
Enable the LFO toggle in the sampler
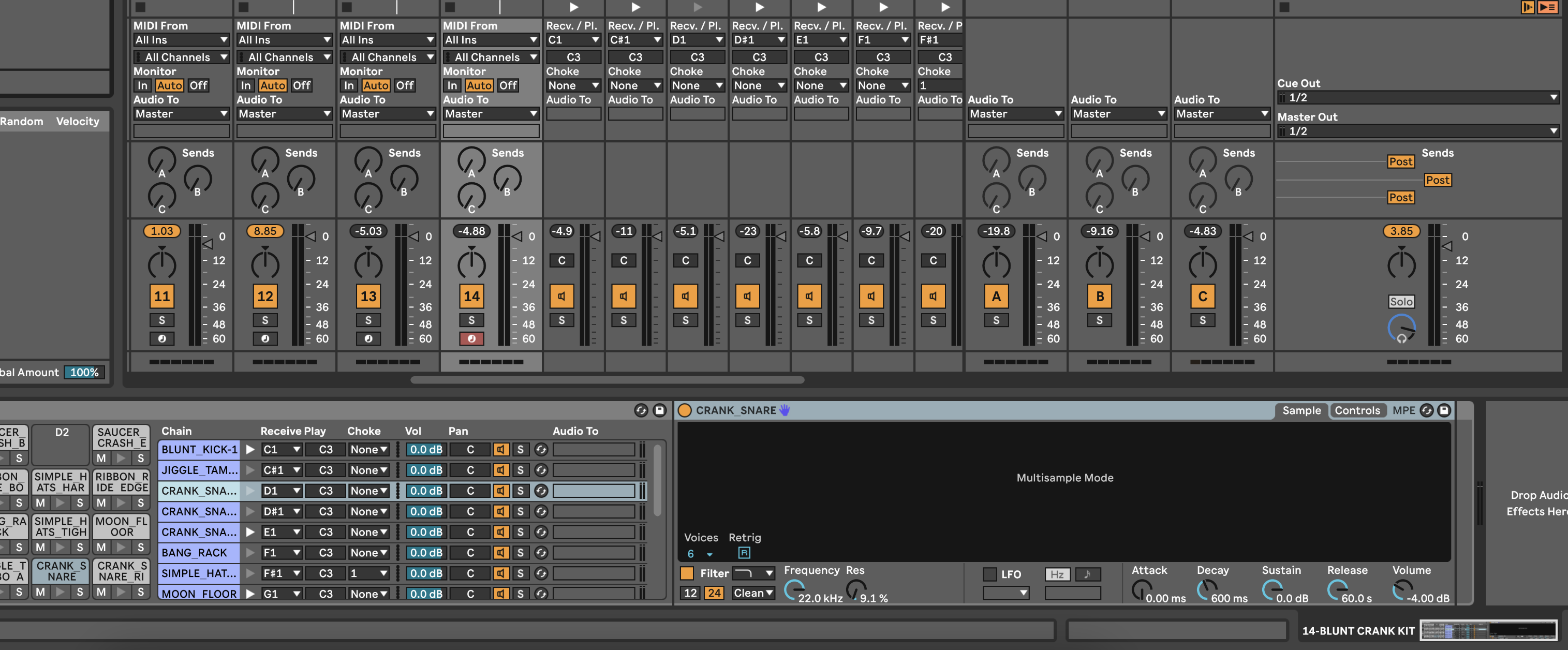990,574
